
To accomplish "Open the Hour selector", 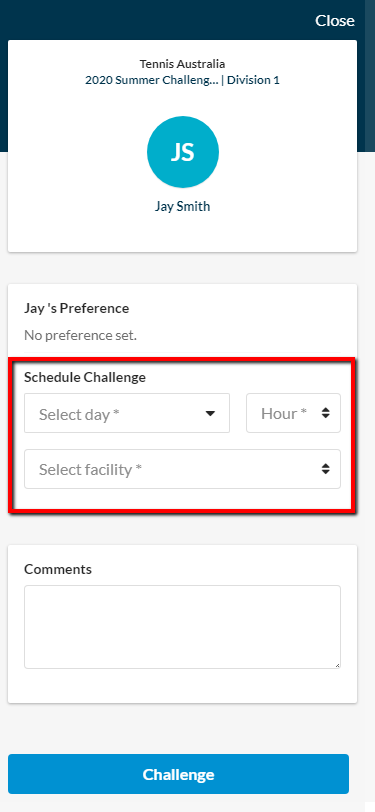I will pyautogui.click(x=293, y=413).
